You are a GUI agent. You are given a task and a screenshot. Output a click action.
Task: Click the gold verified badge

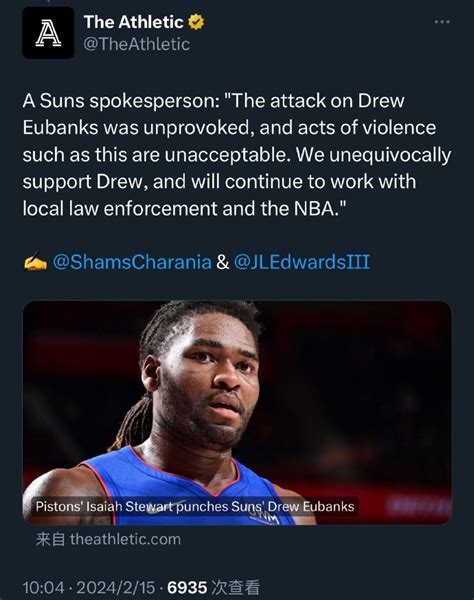(196, 22)
